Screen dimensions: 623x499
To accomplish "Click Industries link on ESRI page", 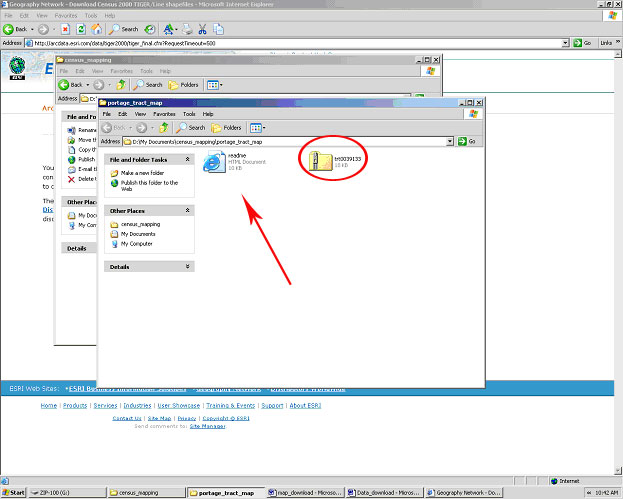I will coord(137,406).
